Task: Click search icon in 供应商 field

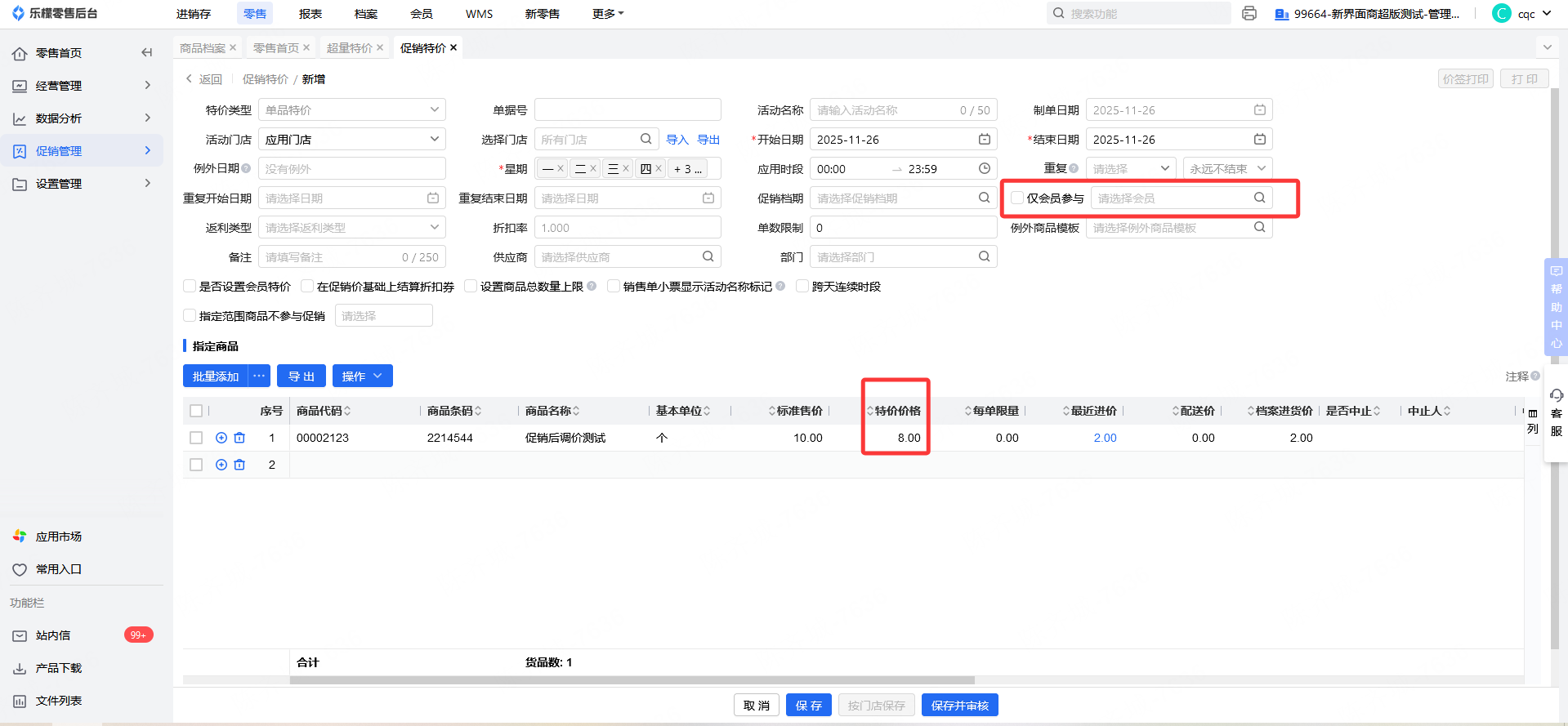Action: coord(708,257)
